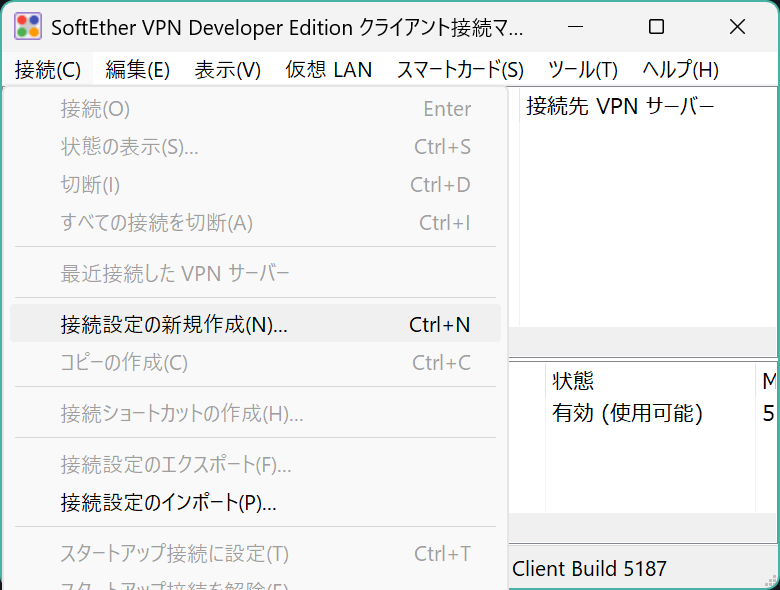Click the 状態 column header
This screenshot has height=590, width=780.
(573, 381)
